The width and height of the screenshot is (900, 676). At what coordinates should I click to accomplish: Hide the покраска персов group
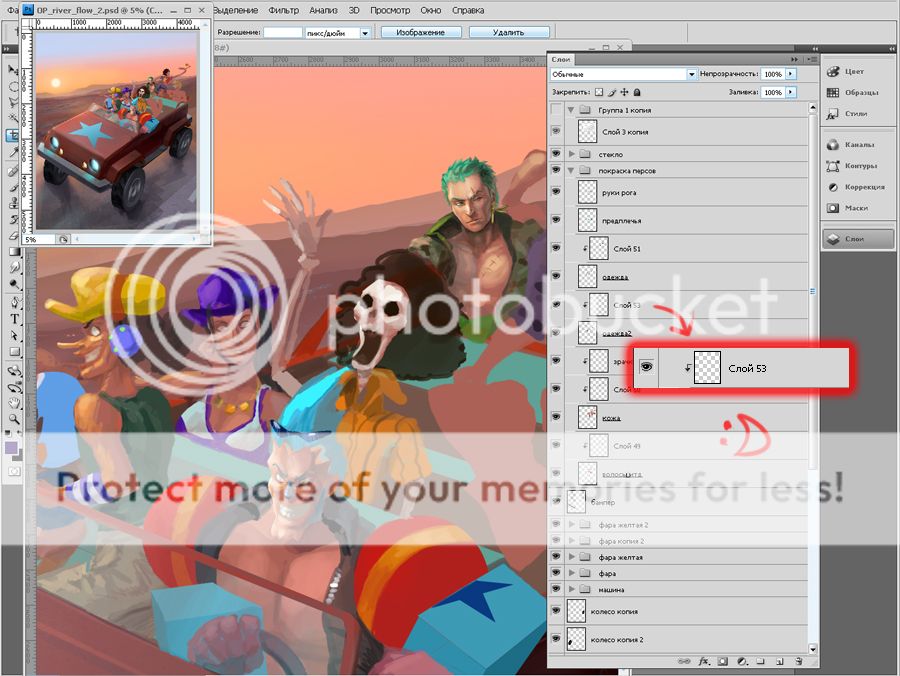click(x=556, y=170)
